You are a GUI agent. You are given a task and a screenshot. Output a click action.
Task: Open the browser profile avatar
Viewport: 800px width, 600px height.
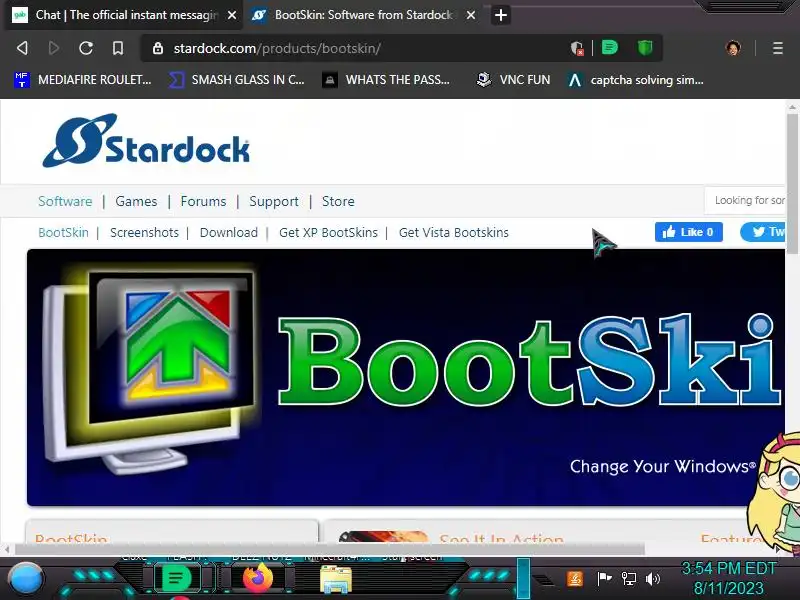[x=733, y=48]
